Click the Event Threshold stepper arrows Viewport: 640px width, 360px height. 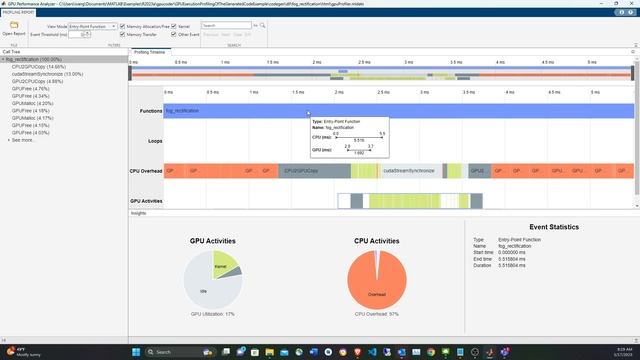tap(88, 35)
